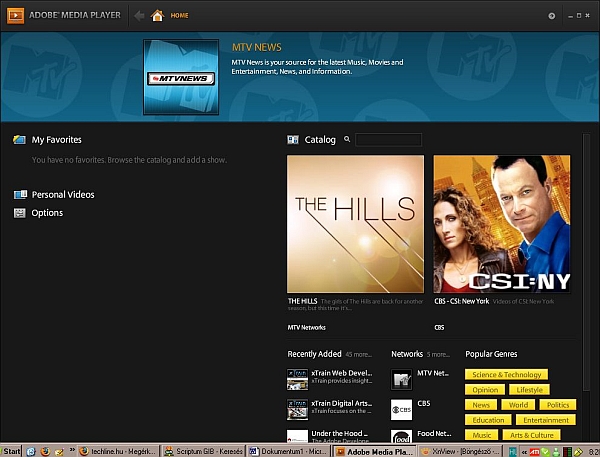Image resolution: width=600 pixels, height=457 pixels.
Task: Click Under the Hood show title
Action: [339, 433]
